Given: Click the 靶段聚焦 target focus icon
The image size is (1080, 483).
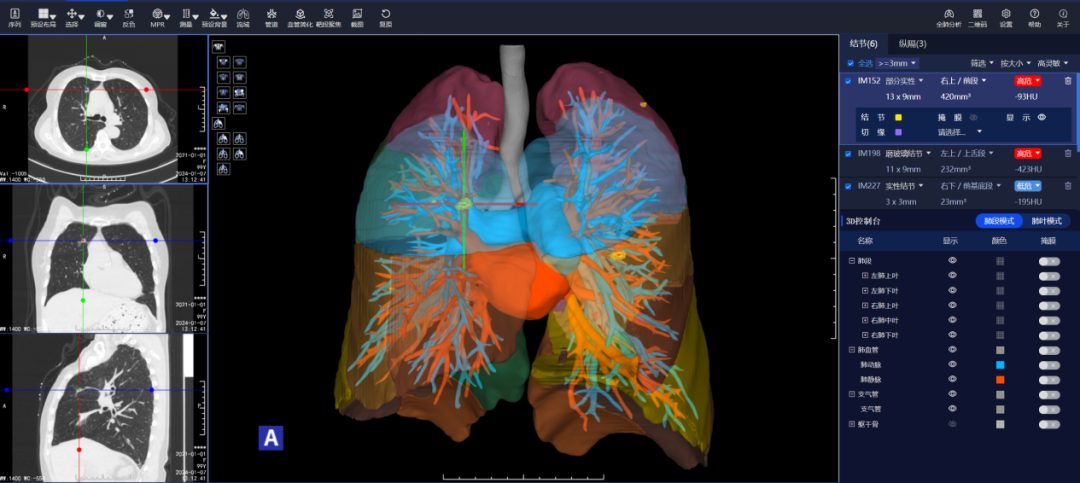Looking at the screenshot, I should [x=329, y=14].
